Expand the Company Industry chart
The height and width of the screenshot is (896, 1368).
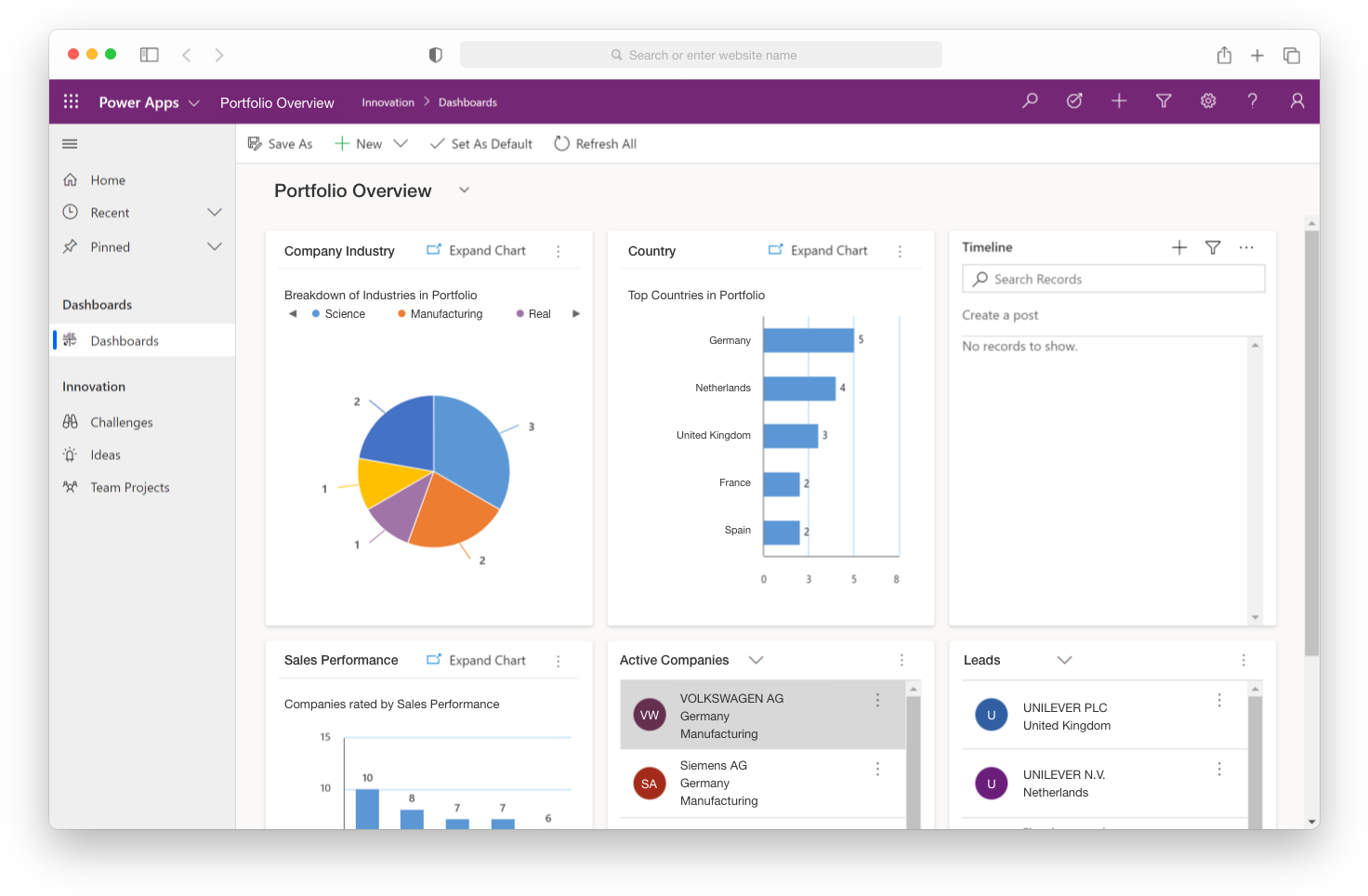(476, 250)
